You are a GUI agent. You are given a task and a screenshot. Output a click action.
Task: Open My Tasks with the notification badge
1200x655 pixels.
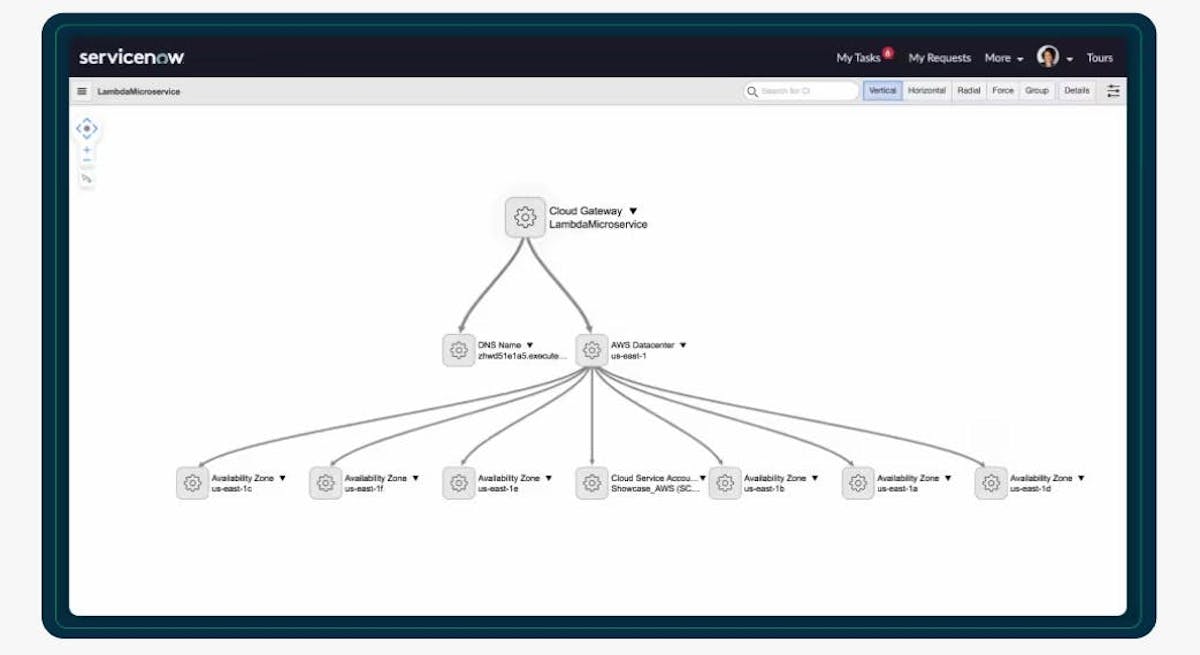857,58
